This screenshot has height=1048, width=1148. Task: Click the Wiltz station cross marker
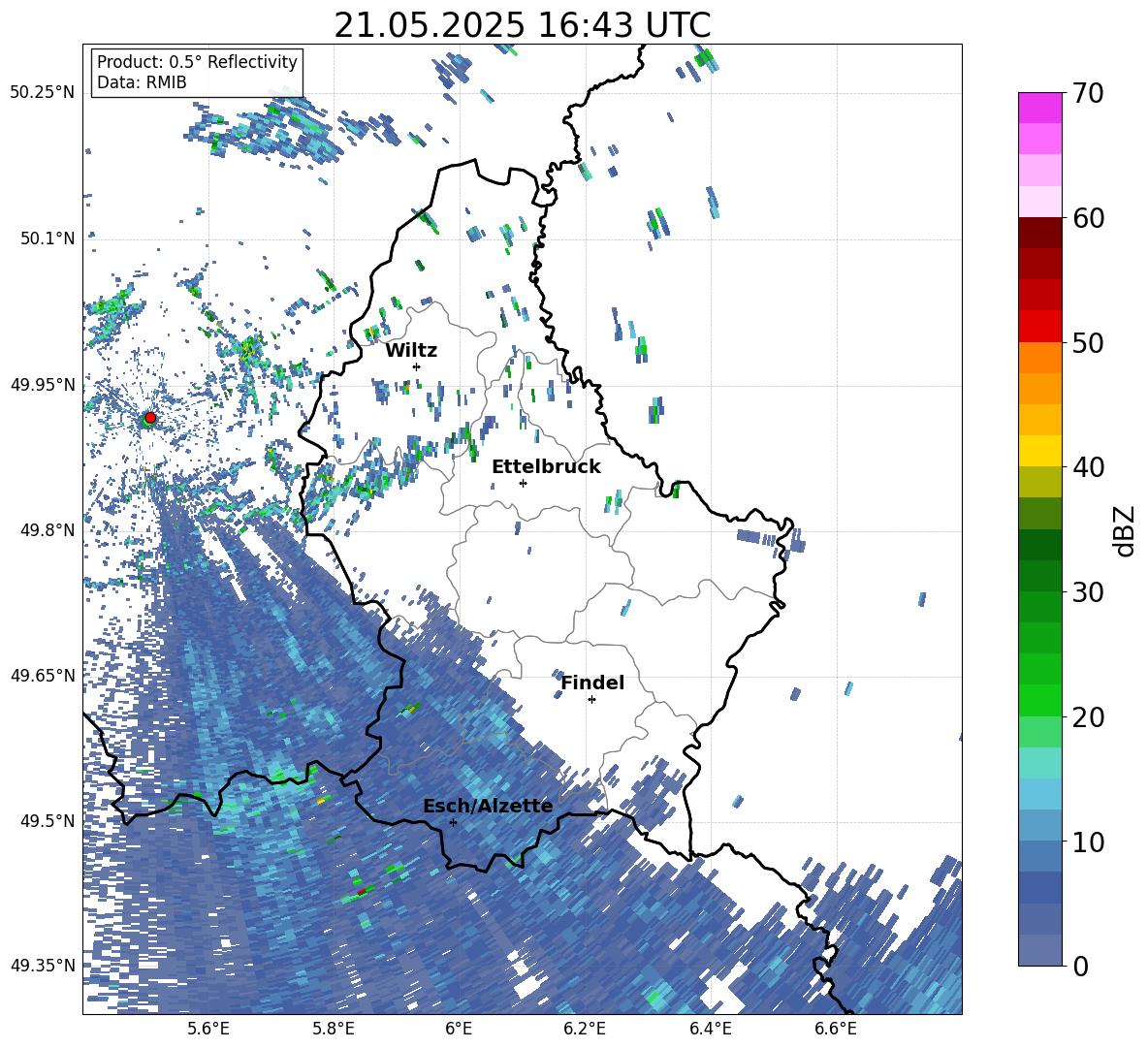417,366
